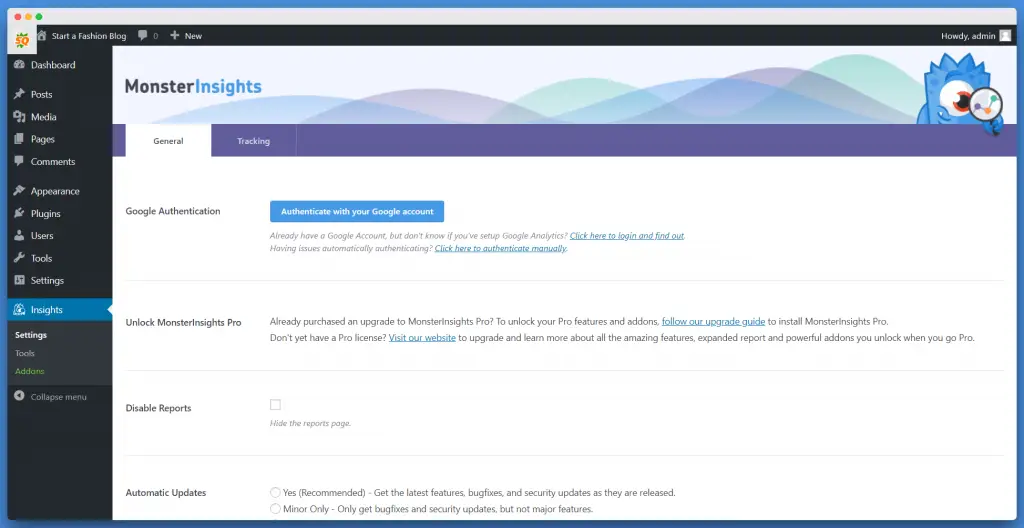Click the Tools wrench icon
Image resolution: width=1024 pixels, height=528 pixels.
19,257
